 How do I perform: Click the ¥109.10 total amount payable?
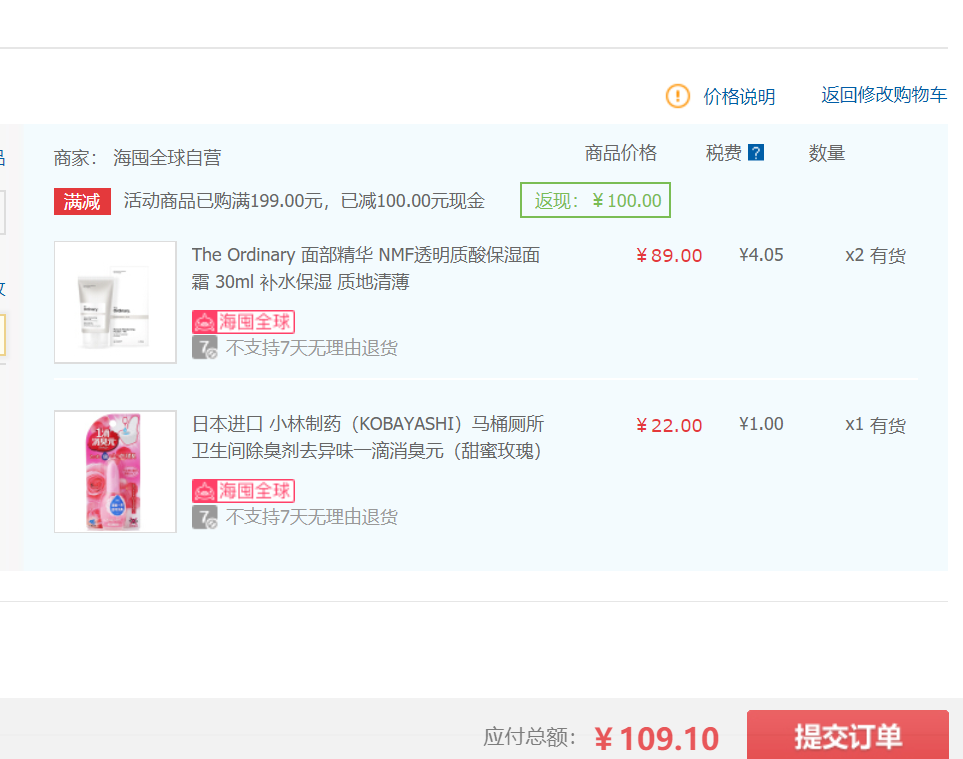click(x=657, y=738)
